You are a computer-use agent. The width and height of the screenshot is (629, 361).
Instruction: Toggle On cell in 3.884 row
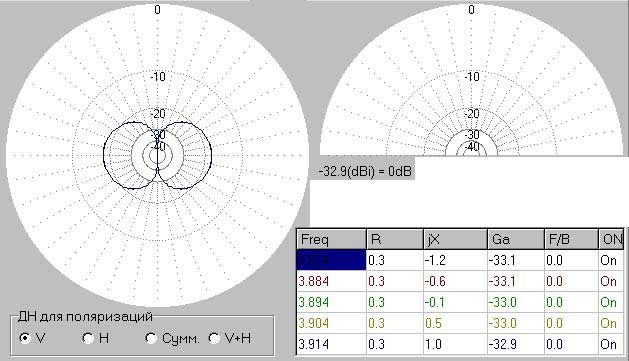coord(612,281)
